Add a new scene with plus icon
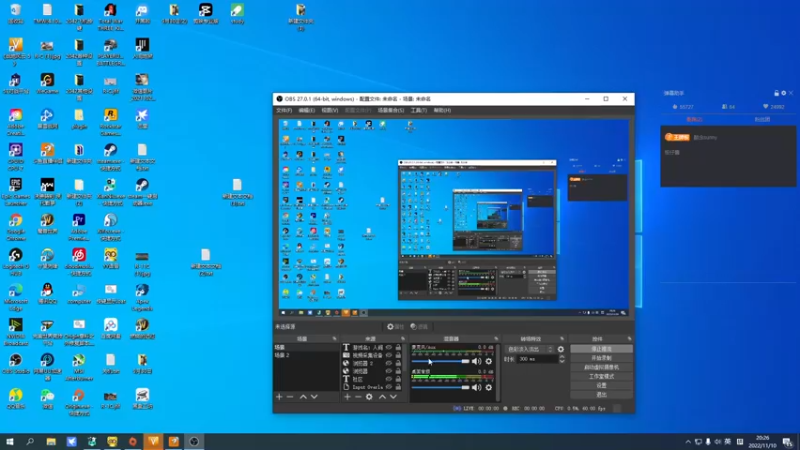The height and width of the screenshot is (450, 800). tap(279, 396)
